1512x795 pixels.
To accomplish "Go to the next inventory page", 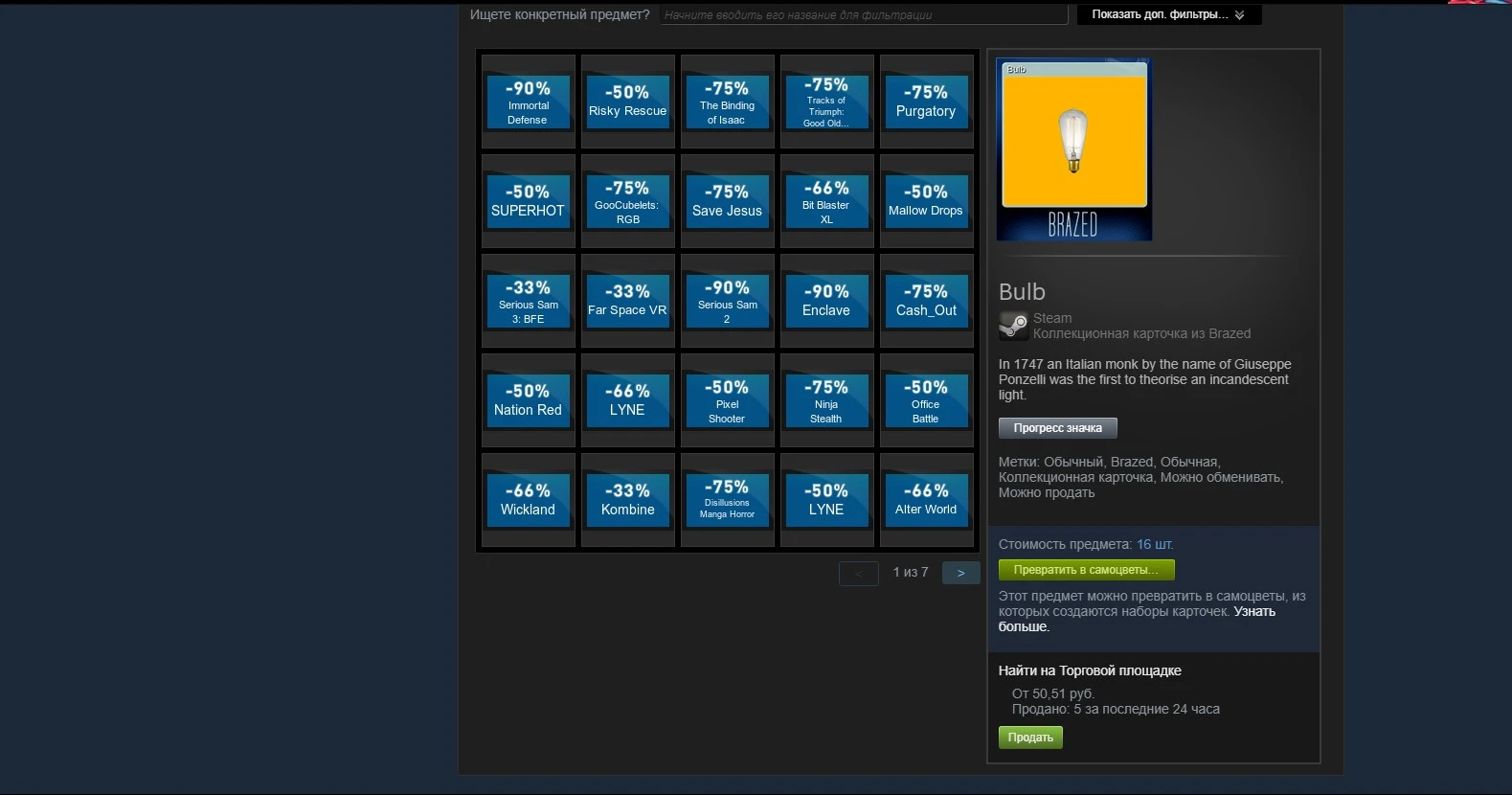I will point(960,573).
